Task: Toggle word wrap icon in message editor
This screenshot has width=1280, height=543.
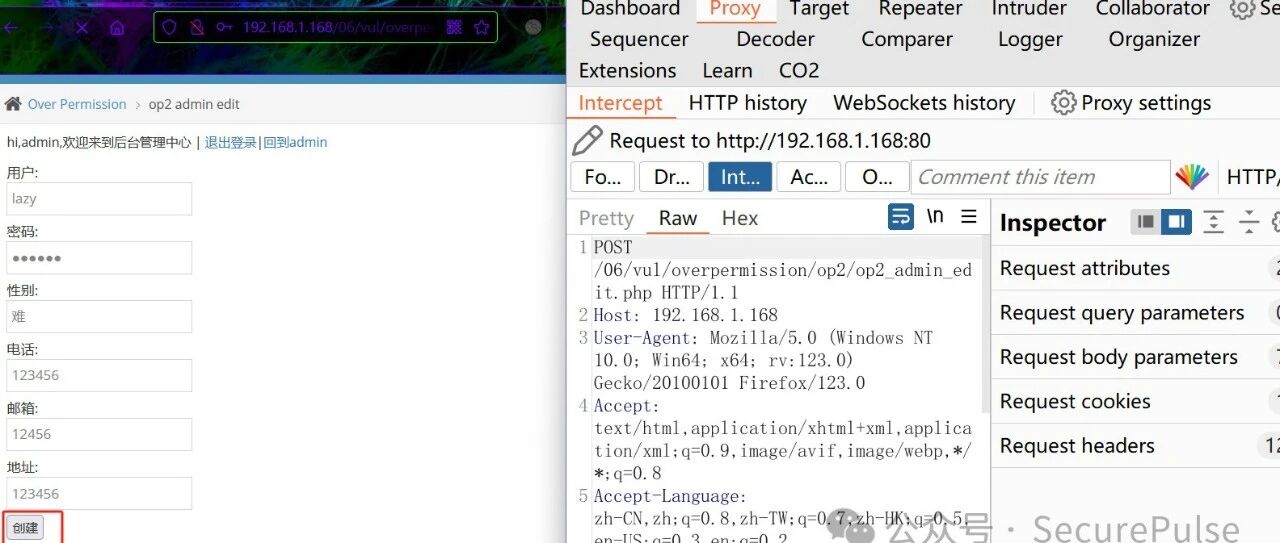Action: (x=901, y=216)
